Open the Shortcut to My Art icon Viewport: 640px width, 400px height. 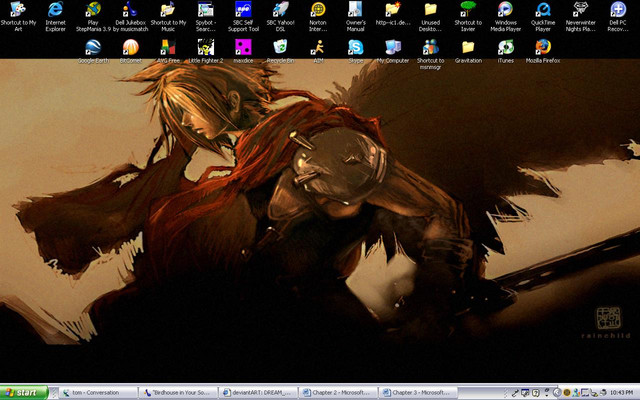coord(18,16)
